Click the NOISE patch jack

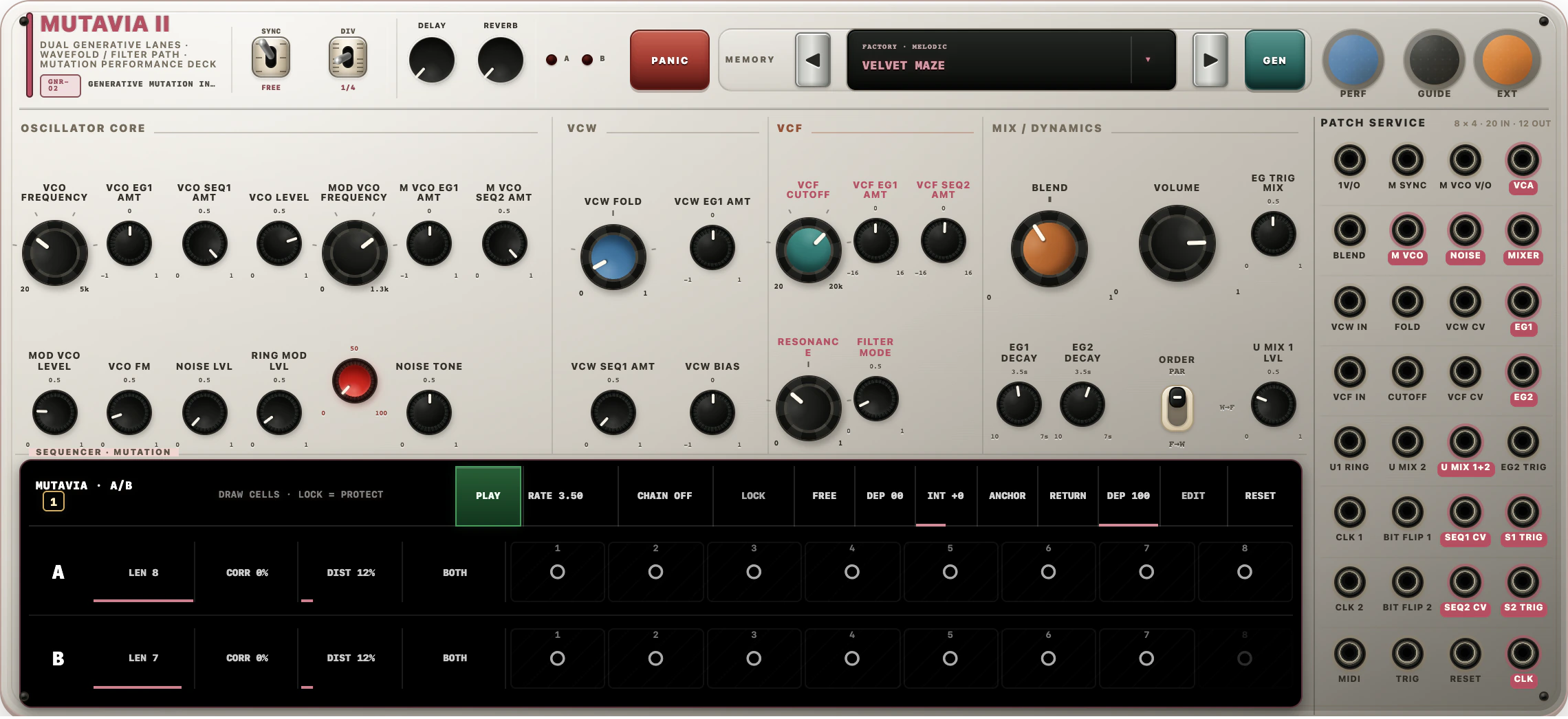point(1465,230)
